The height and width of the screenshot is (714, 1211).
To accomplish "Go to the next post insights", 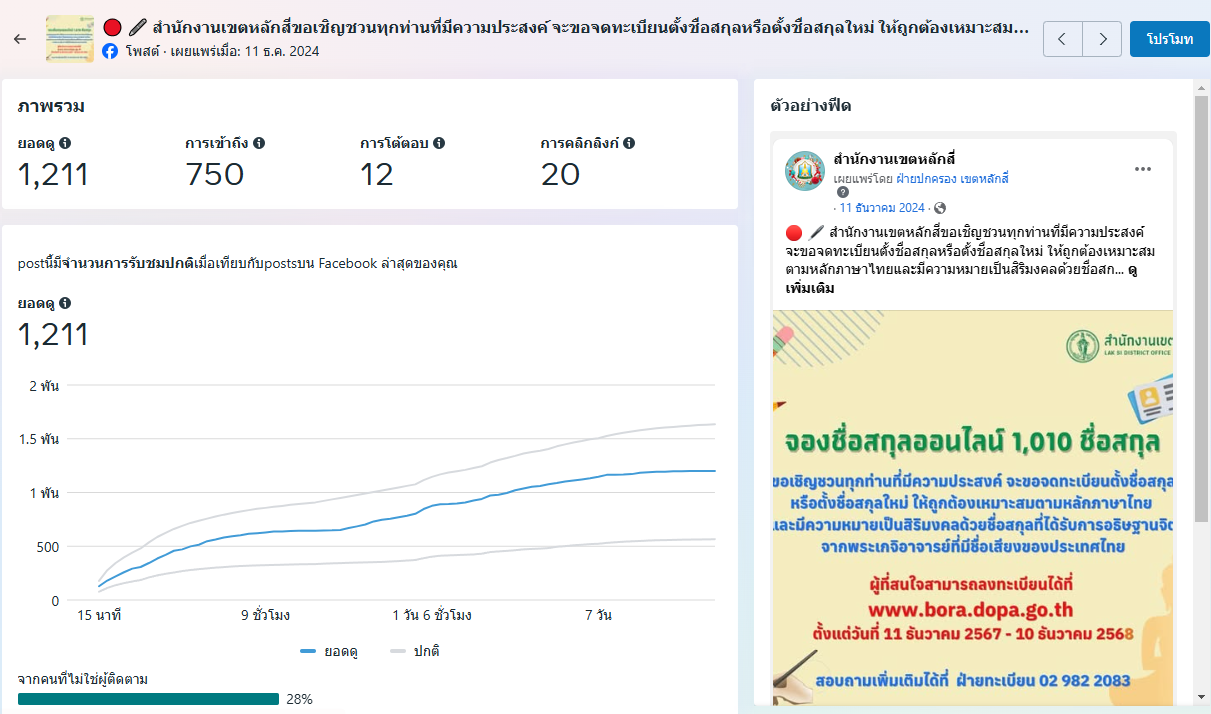I will [x=1102, y=39].
